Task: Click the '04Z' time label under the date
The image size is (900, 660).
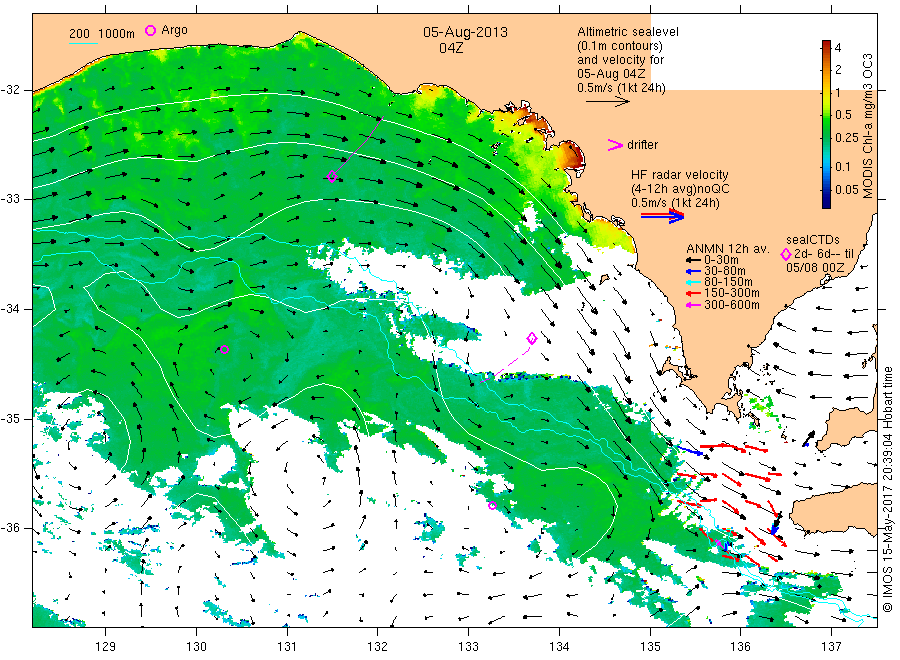Action: tap(451, 48)
